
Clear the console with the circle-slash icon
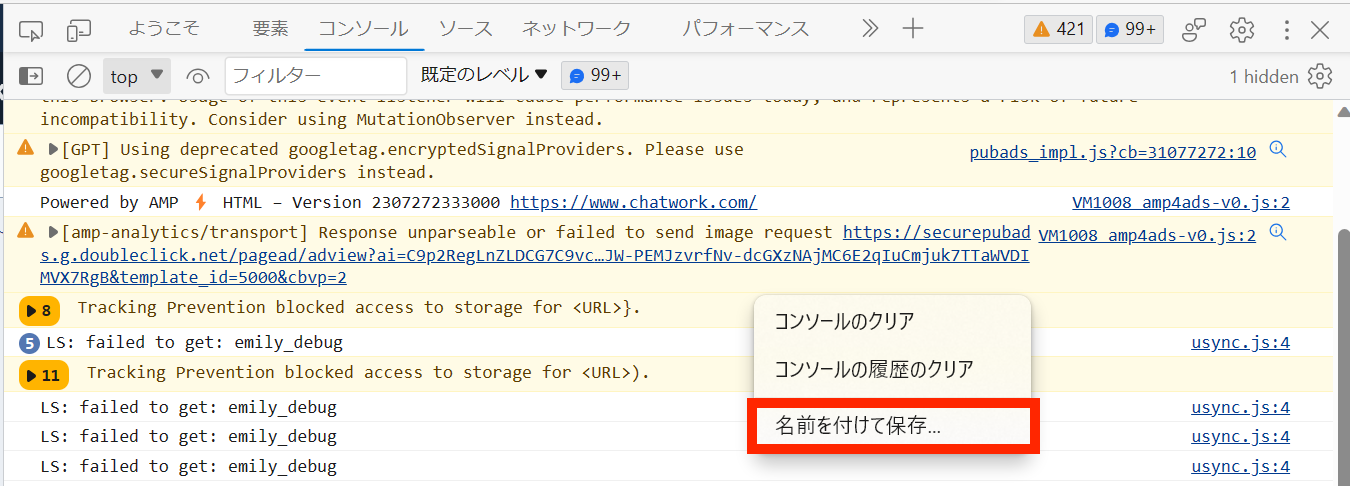tap(79, 76)
